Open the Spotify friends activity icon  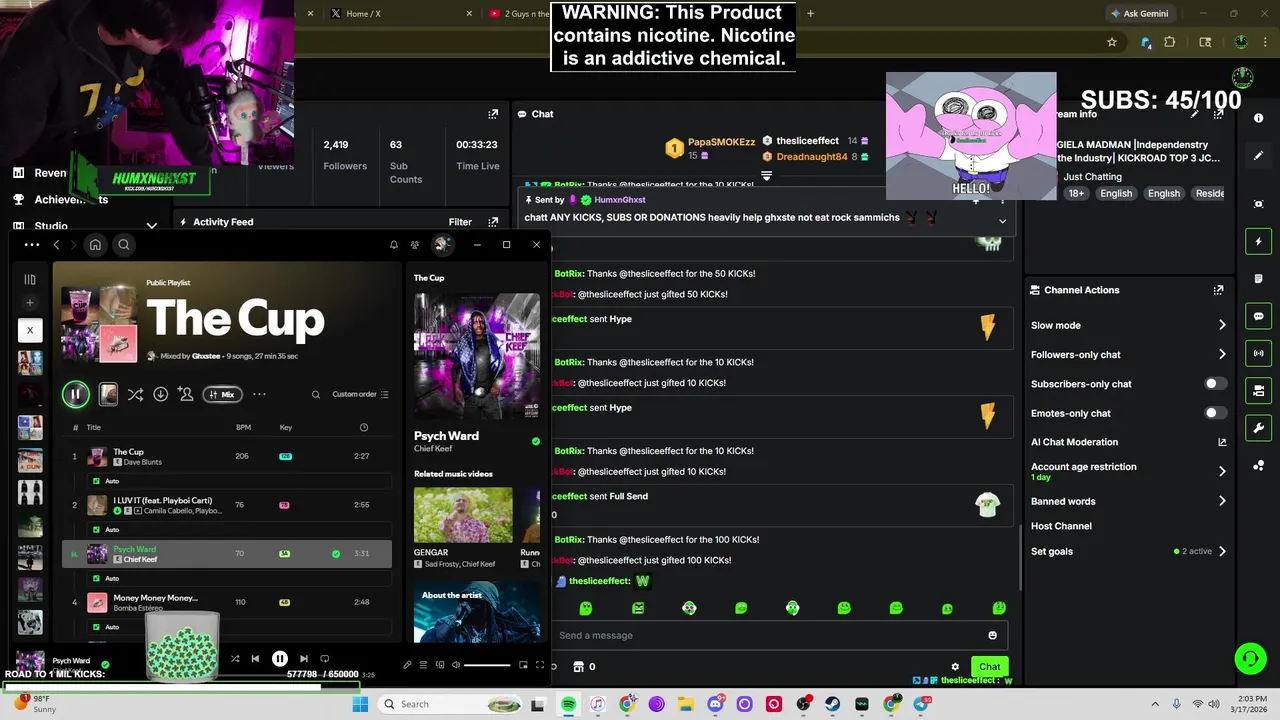[x=415, y=244]
